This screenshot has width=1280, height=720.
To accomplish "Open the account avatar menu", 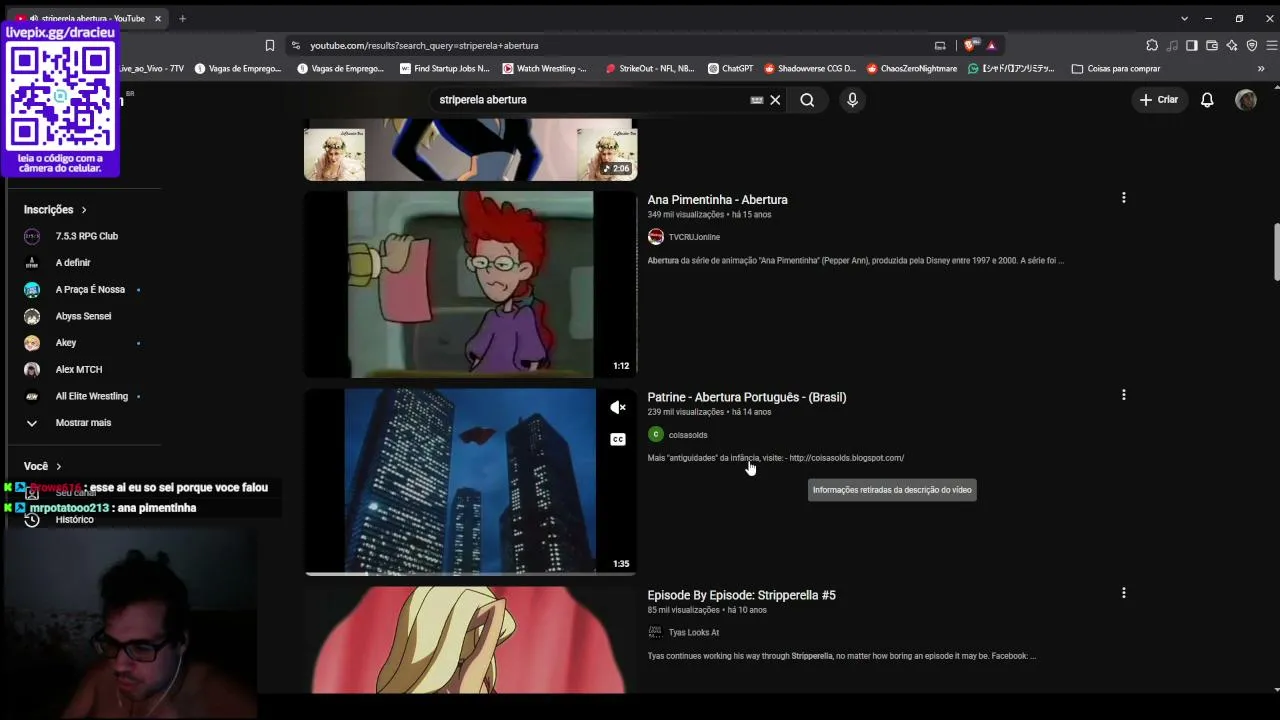I will [1246, 100].
